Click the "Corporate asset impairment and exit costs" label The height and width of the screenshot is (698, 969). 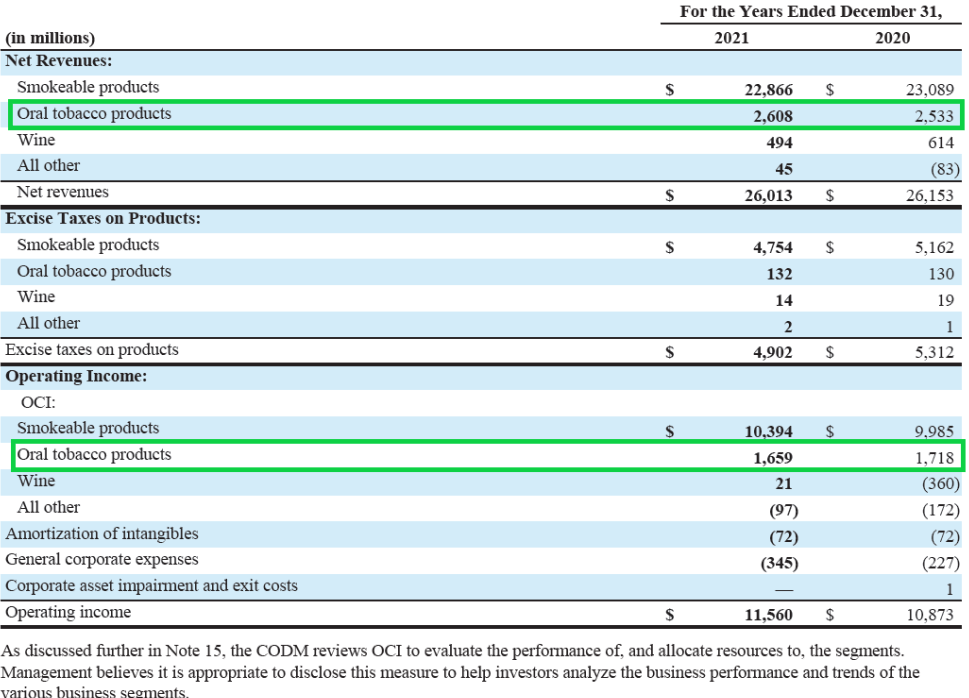coord(152,585)
